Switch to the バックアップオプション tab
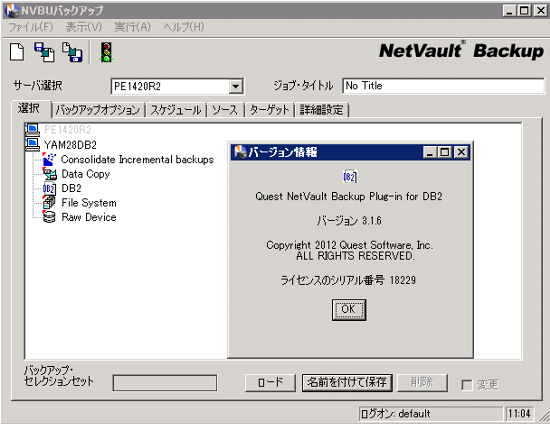 point(98,110)
